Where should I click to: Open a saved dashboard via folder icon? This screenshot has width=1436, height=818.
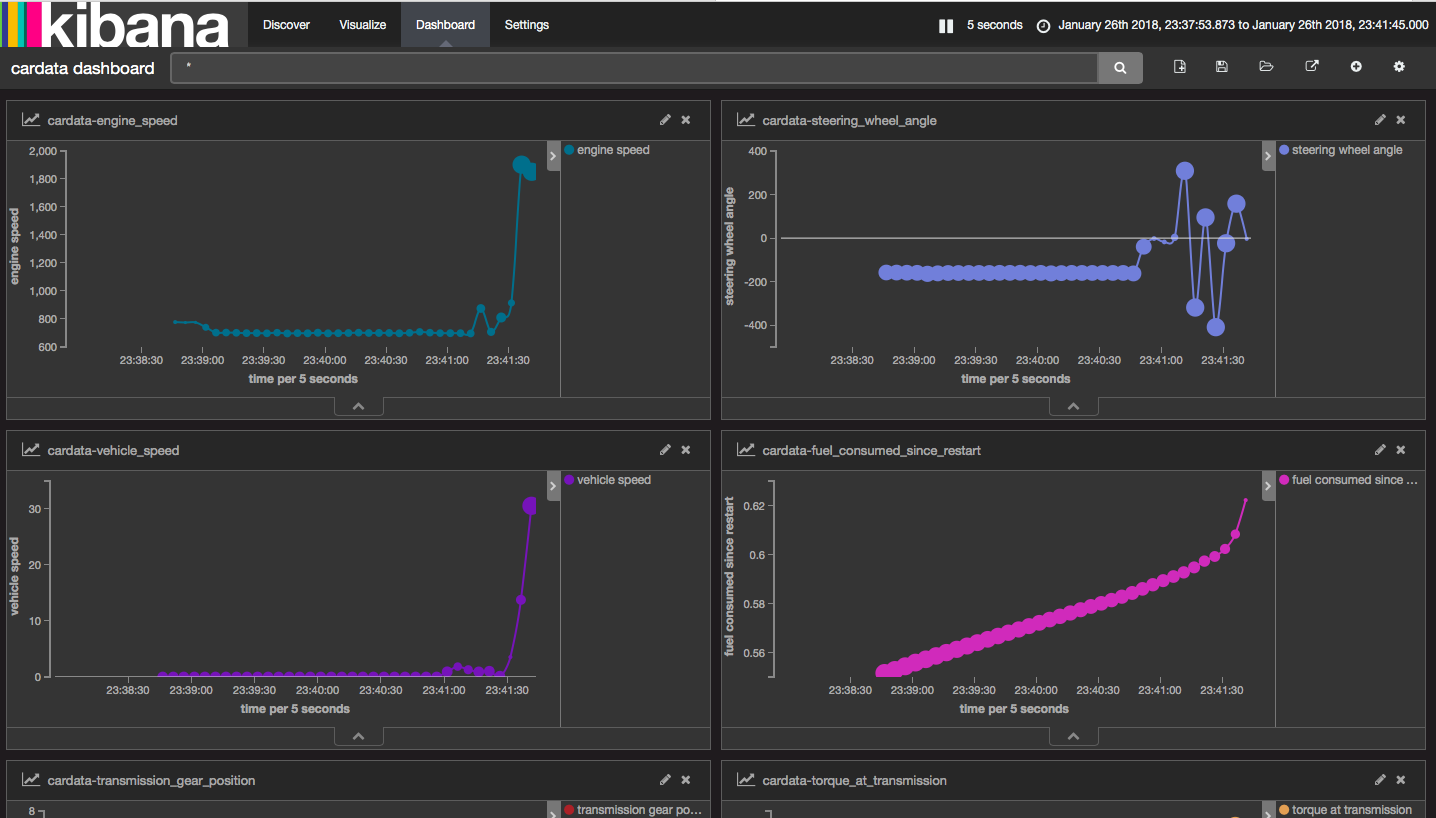(x=1266, y=66)
